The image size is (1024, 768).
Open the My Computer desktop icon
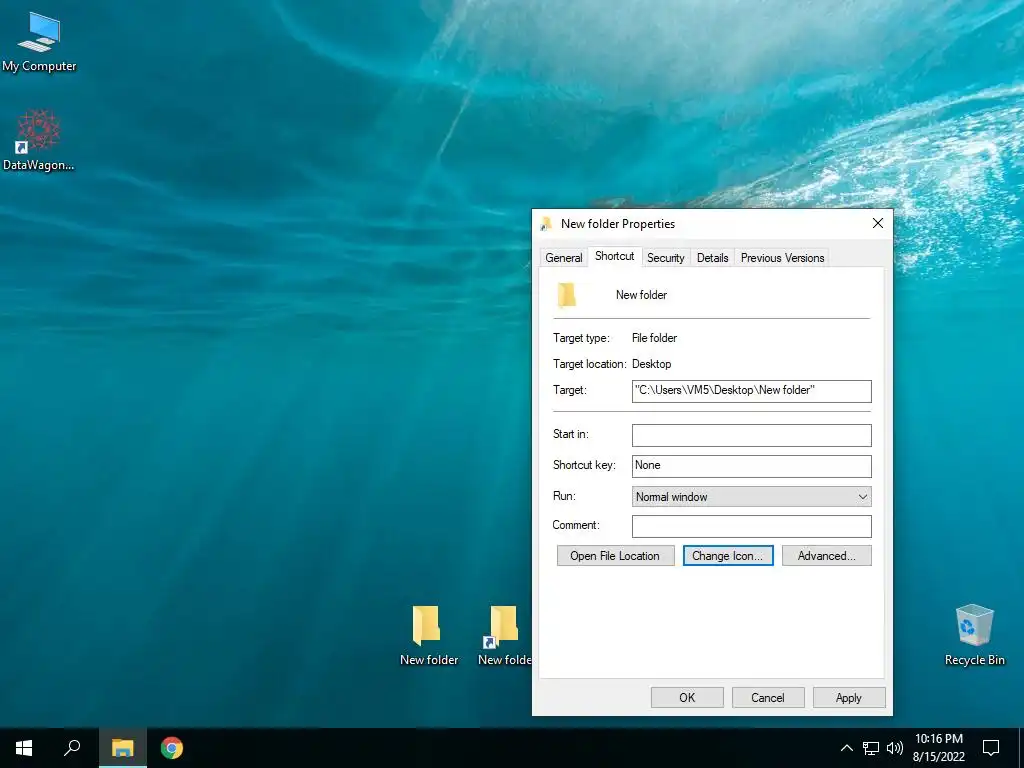tap(39, 40)
